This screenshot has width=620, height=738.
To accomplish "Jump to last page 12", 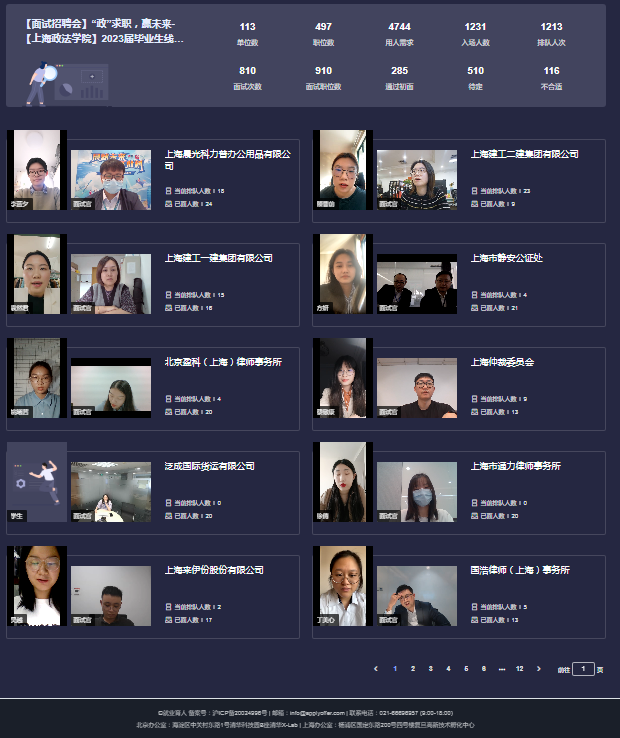I will 519,668.
